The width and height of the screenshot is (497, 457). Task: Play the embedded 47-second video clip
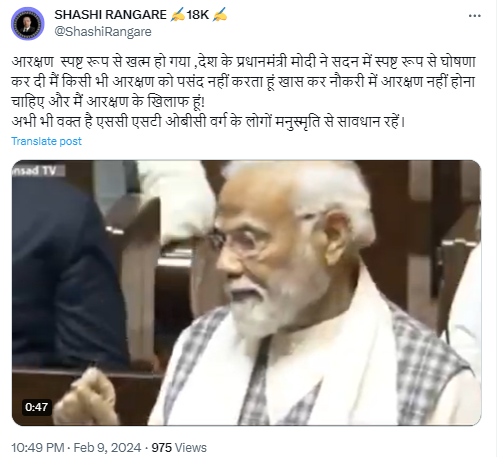(x=246, y=293)
